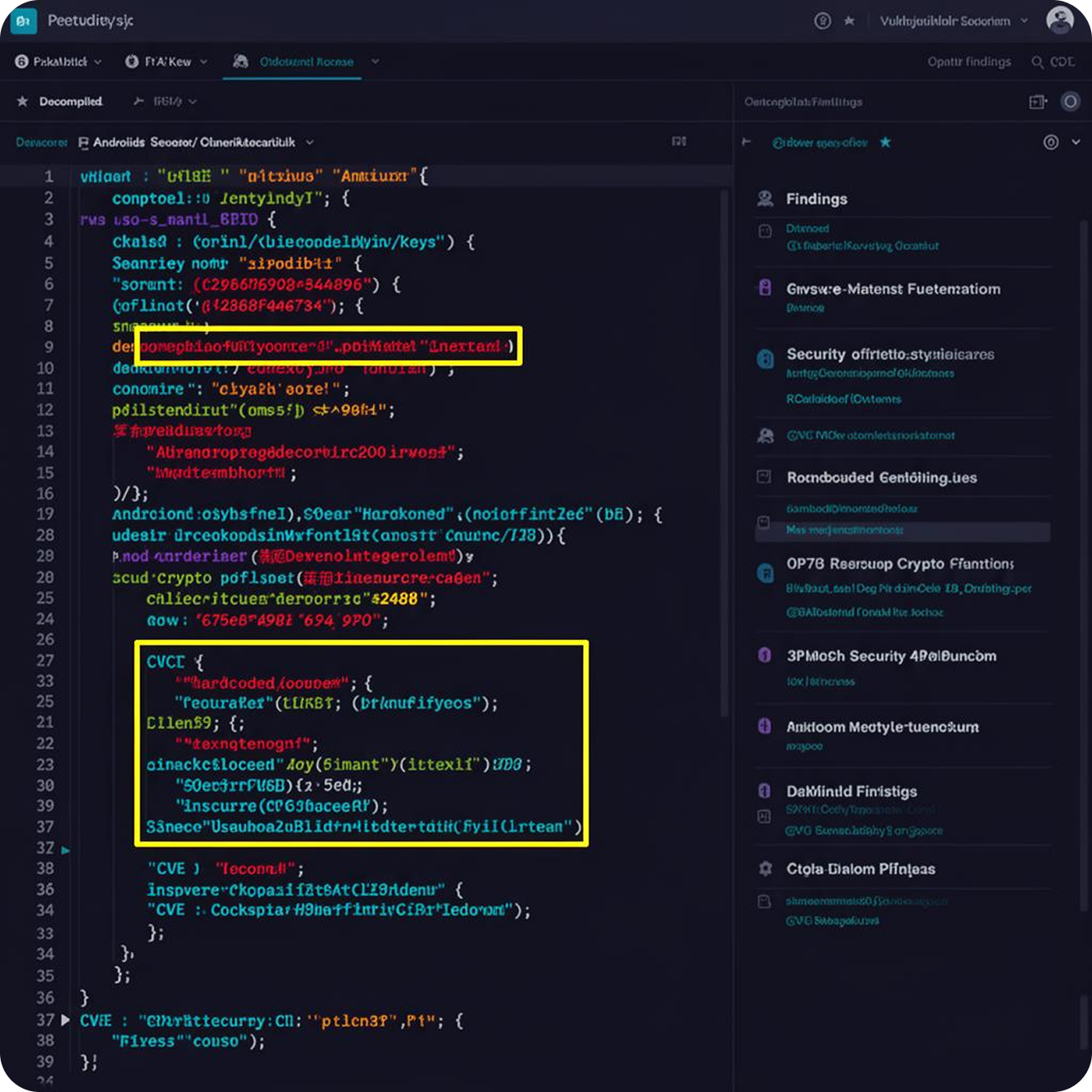Expand the FtA'Kew dropdown chevron
The image size is (1092, 1092).
[203, 61]
